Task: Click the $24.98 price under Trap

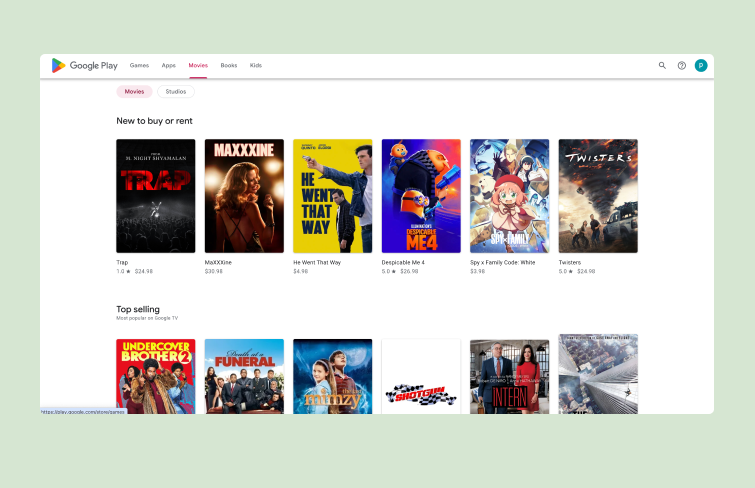Action: click(x=144, y=272)
